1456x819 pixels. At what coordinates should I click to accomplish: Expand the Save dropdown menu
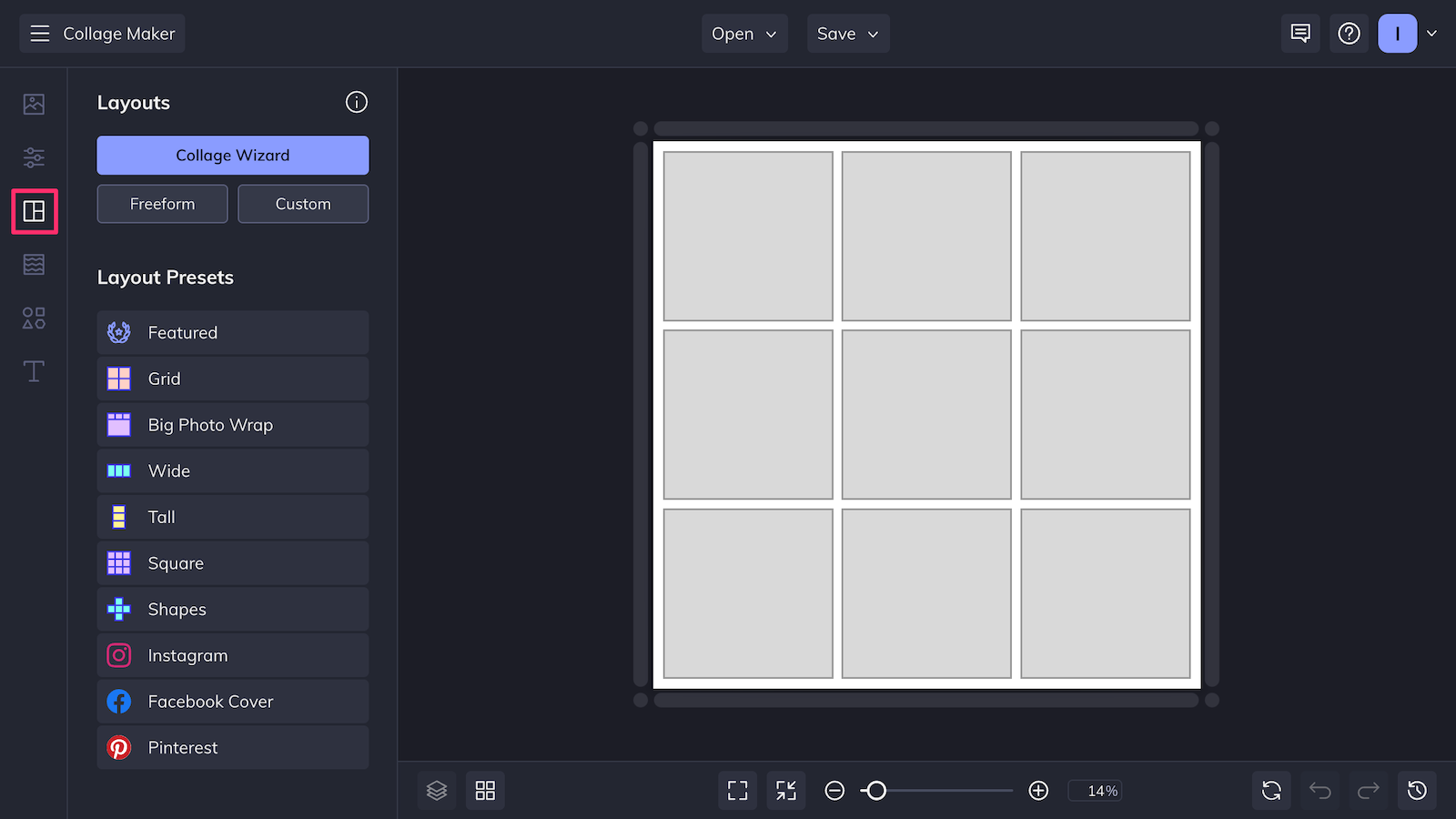coord(847,33)
